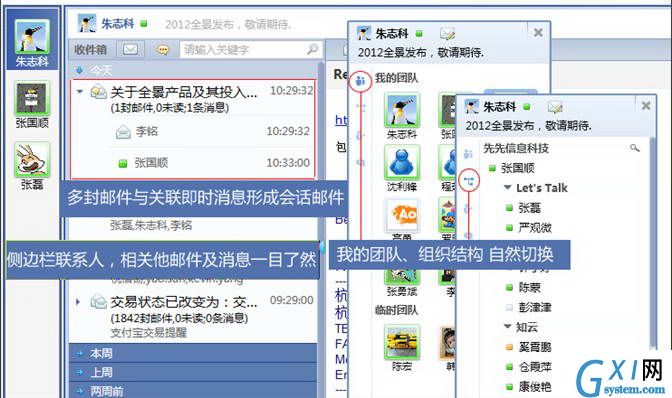Select 严观微 in the organization tree
The width and height of the screenshot is (672, 398).
(535, 227)
